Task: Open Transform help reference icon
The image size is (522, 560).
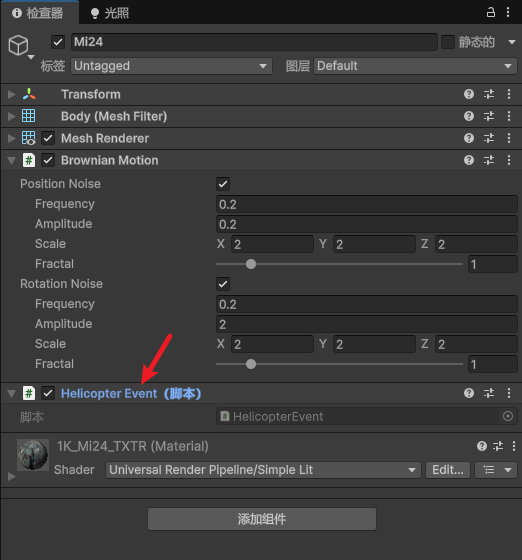Action: 469,94
